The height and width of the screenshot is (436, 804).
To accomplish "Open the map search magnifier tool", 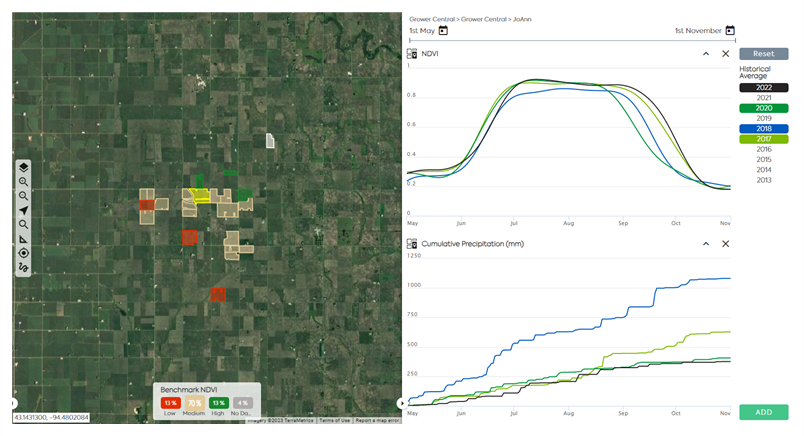I will coord(23,225).
